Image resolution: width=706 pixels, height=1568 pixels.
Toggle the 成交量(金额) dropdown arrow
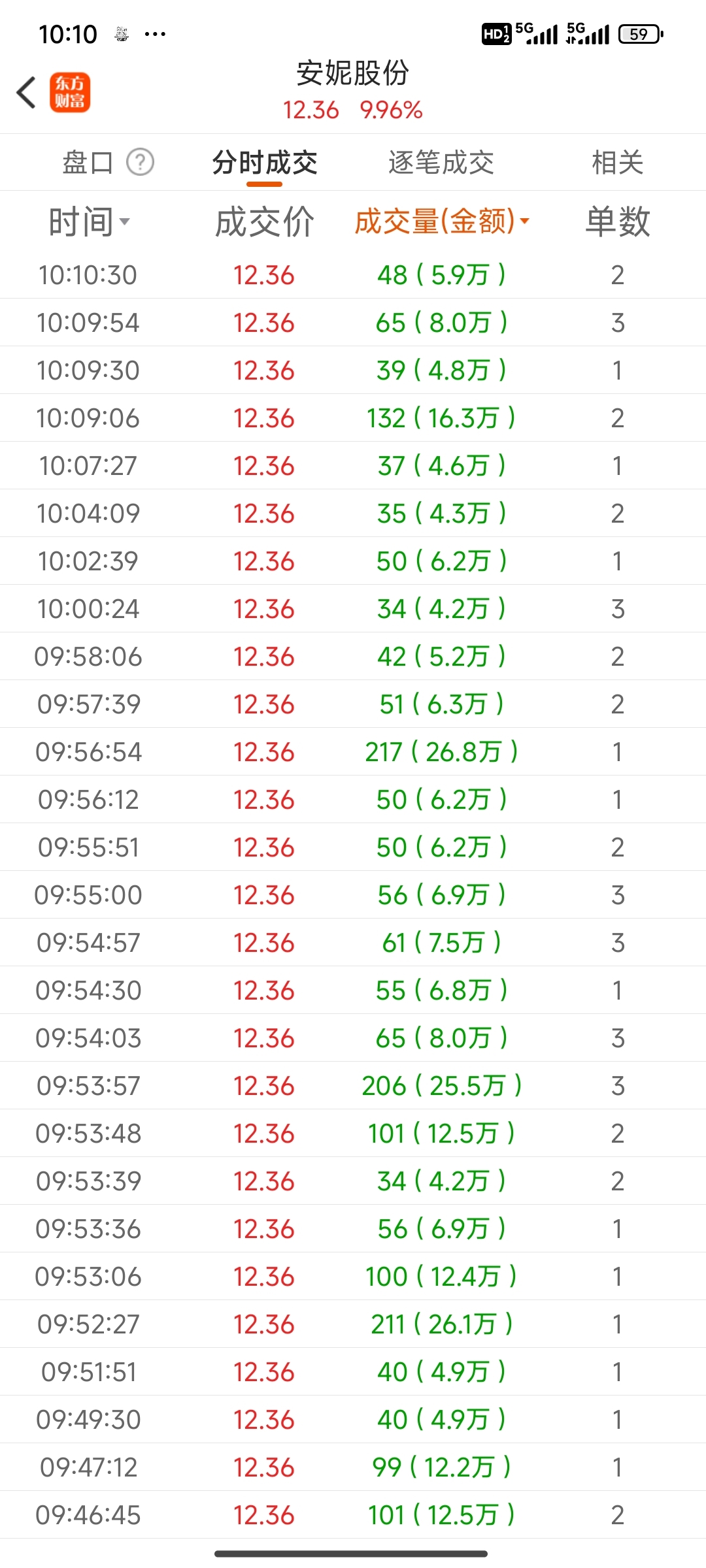coord(524,221)
